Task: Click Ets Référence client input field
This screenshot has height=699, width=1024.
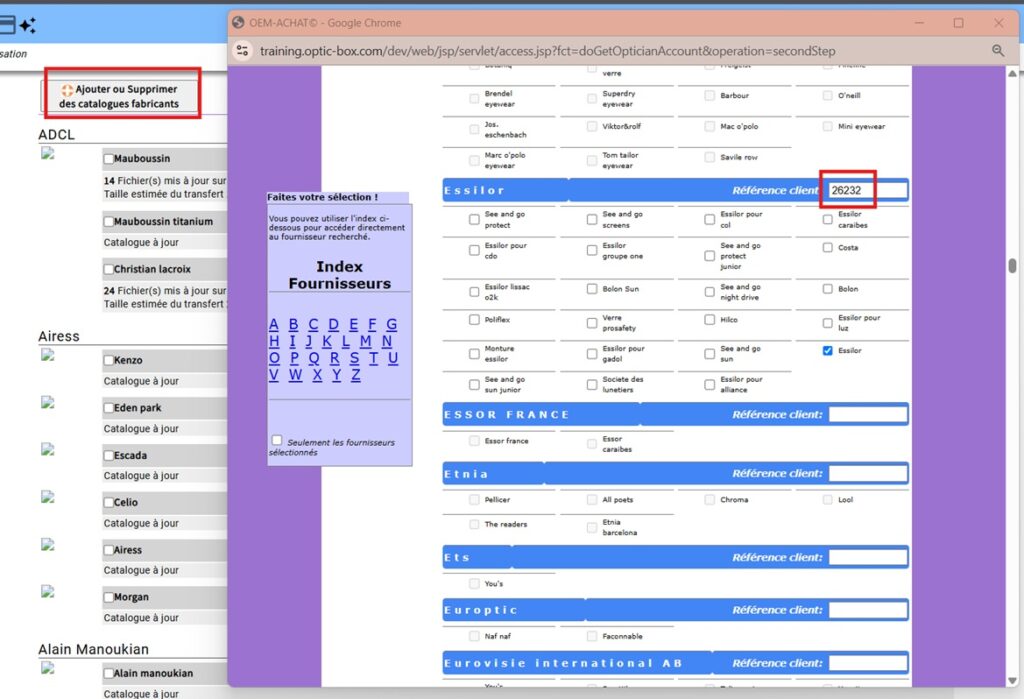Action: coord(867,557)
